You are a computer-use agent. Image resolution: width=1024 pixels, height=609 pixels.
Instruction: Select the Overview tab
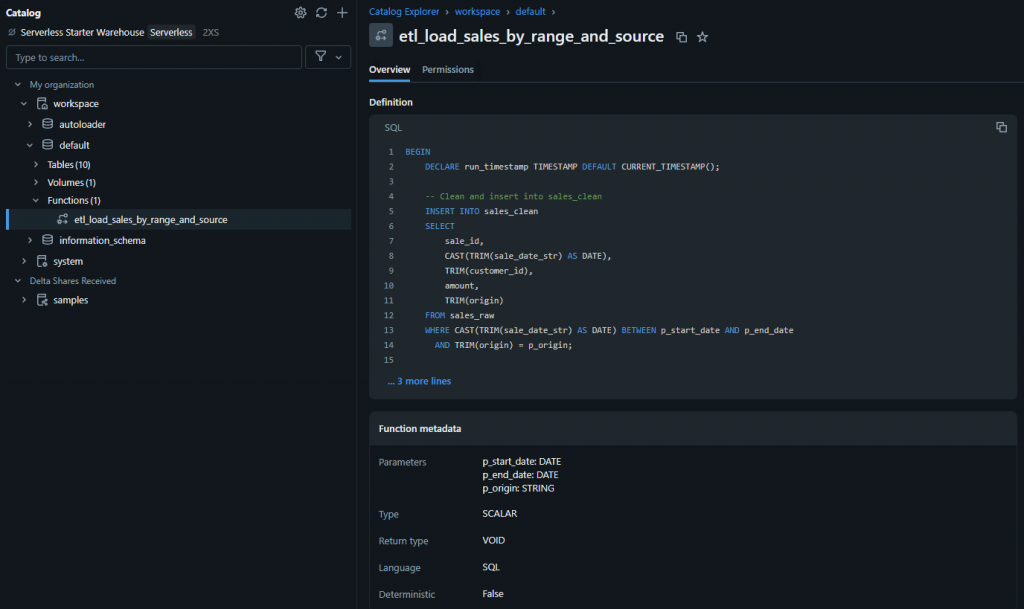pyautogui.click(x=389, y=70)
